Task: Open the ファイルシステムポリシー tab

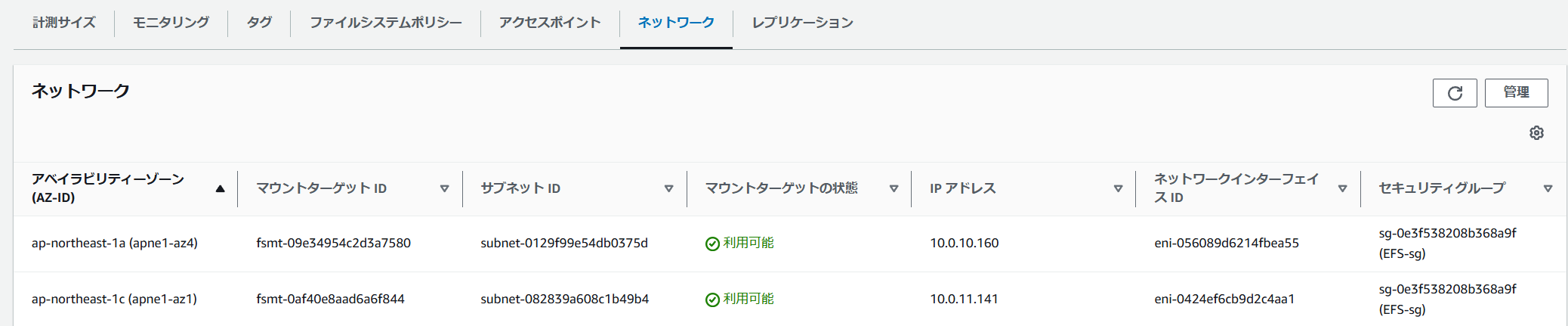Action: [385, 23]
